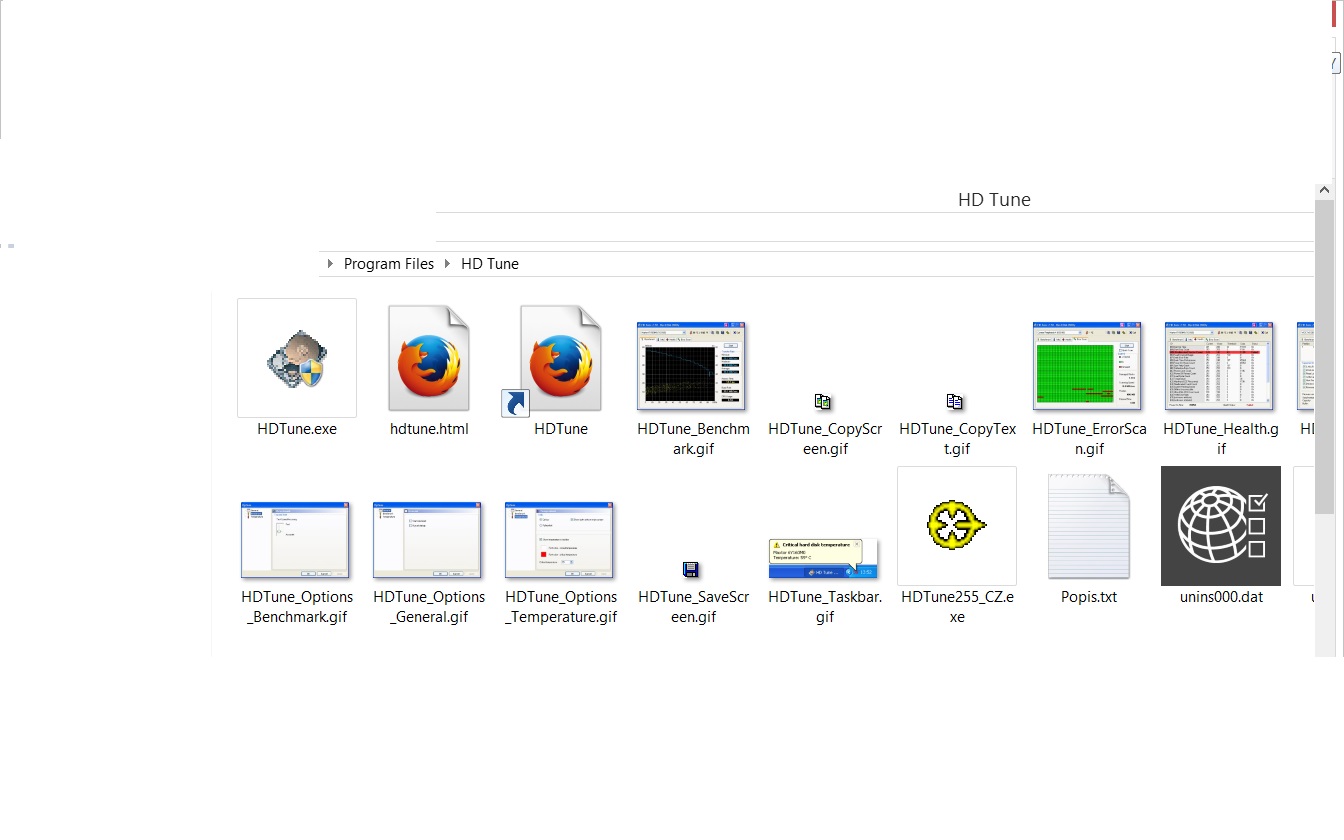This screenshot has height=840, width=1344.
Task: Click the HD Tune breadcrumb segment
Action: pos(490,264)
